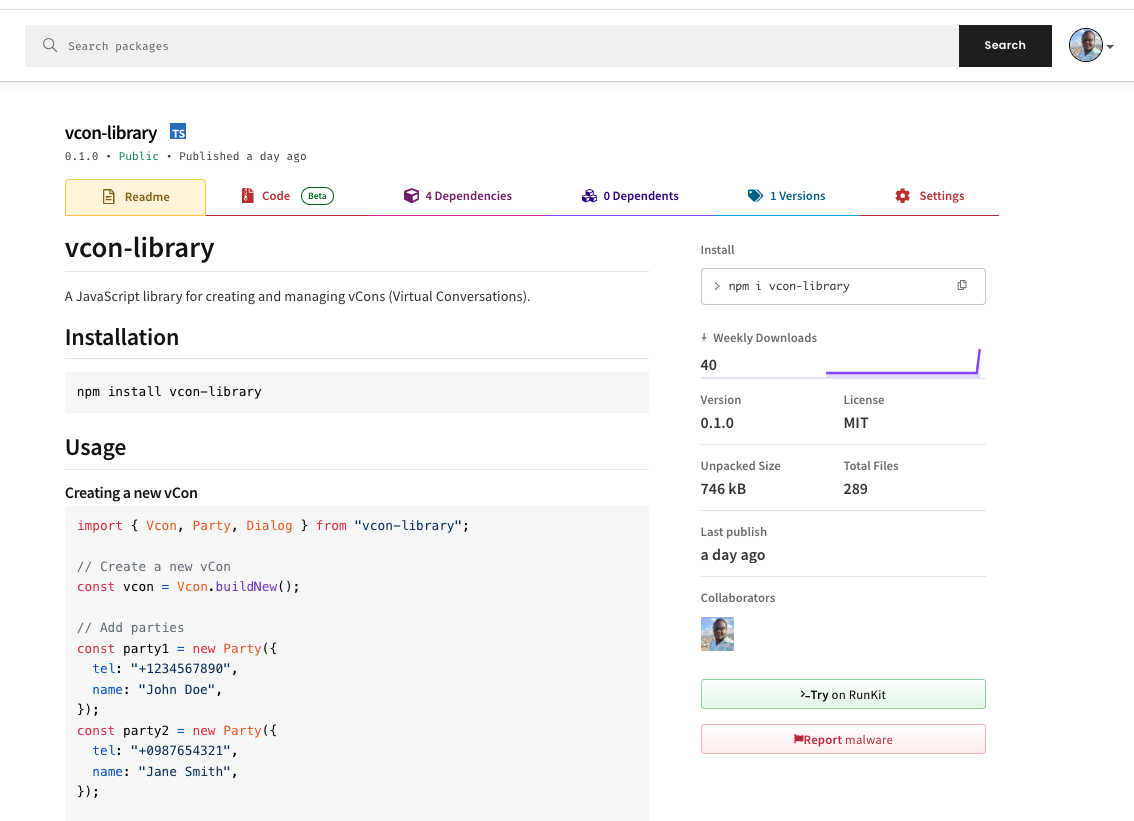Click the Dependents cubes icon
The width and height of the screenshot is (1134, 821).
coord(589,196)
